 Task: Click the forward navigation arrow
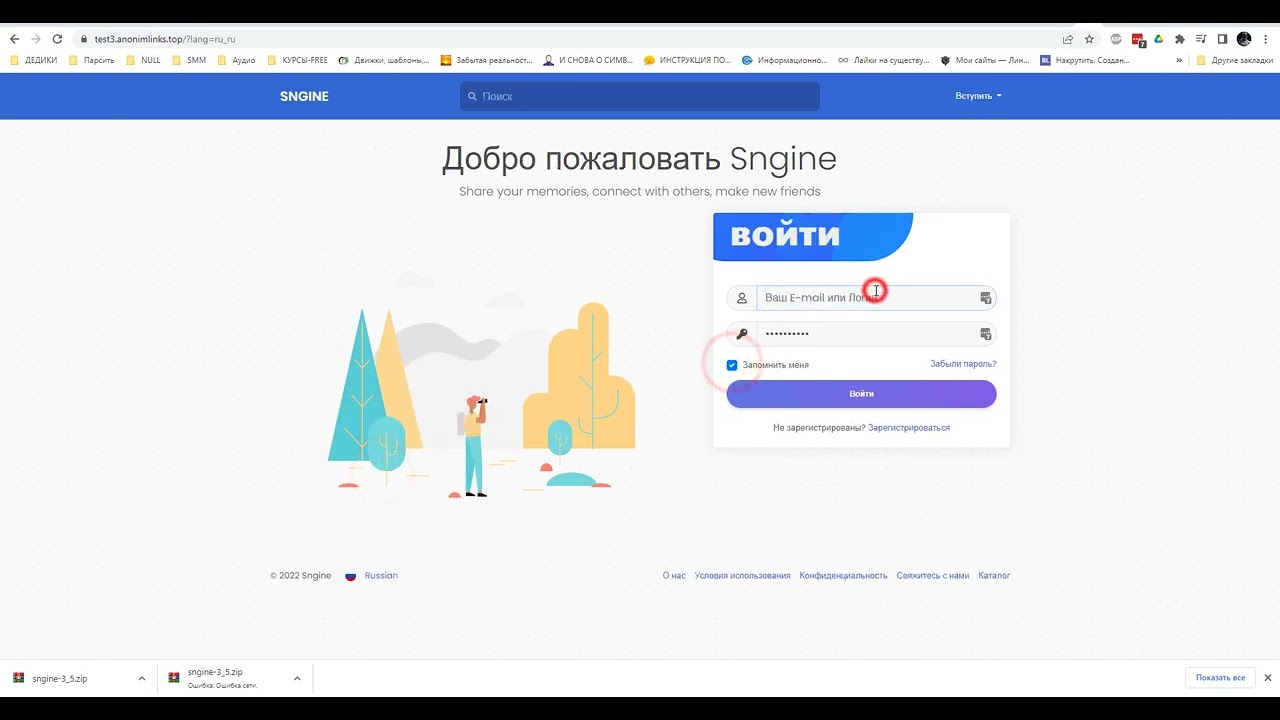[x=36, y=39]
